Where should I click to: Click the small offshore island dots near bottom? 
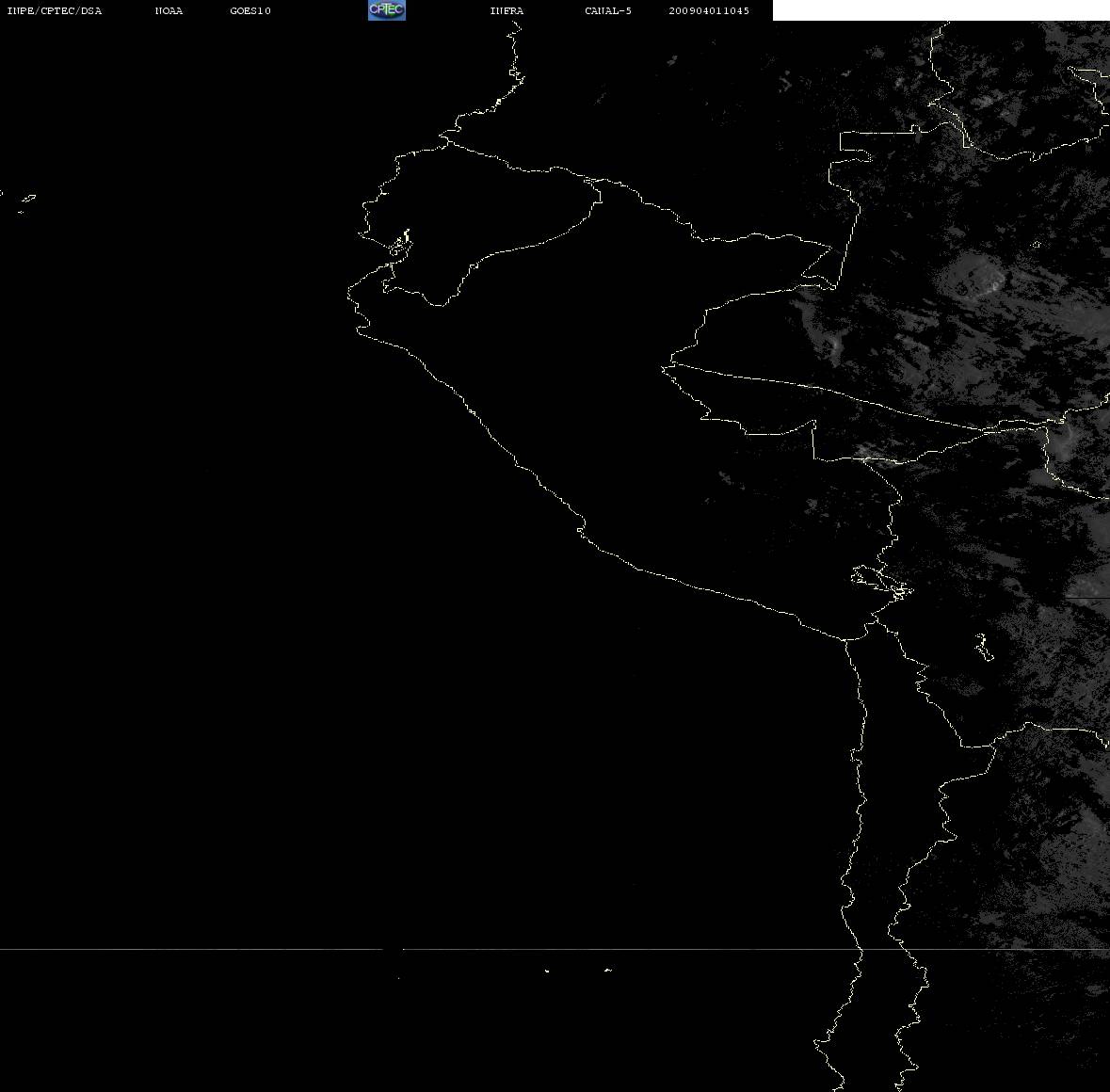click(x=577, y=971)
